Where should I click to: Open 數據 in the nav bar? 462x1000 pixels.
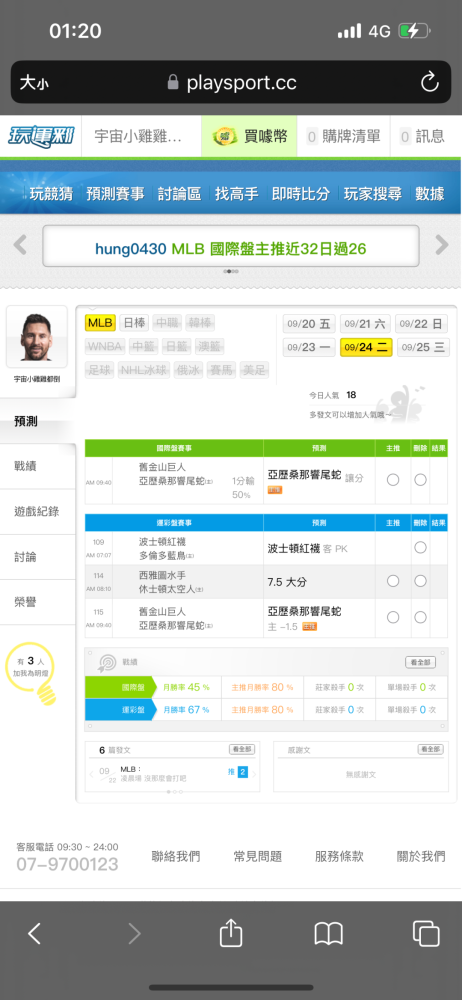click(429, 194)
